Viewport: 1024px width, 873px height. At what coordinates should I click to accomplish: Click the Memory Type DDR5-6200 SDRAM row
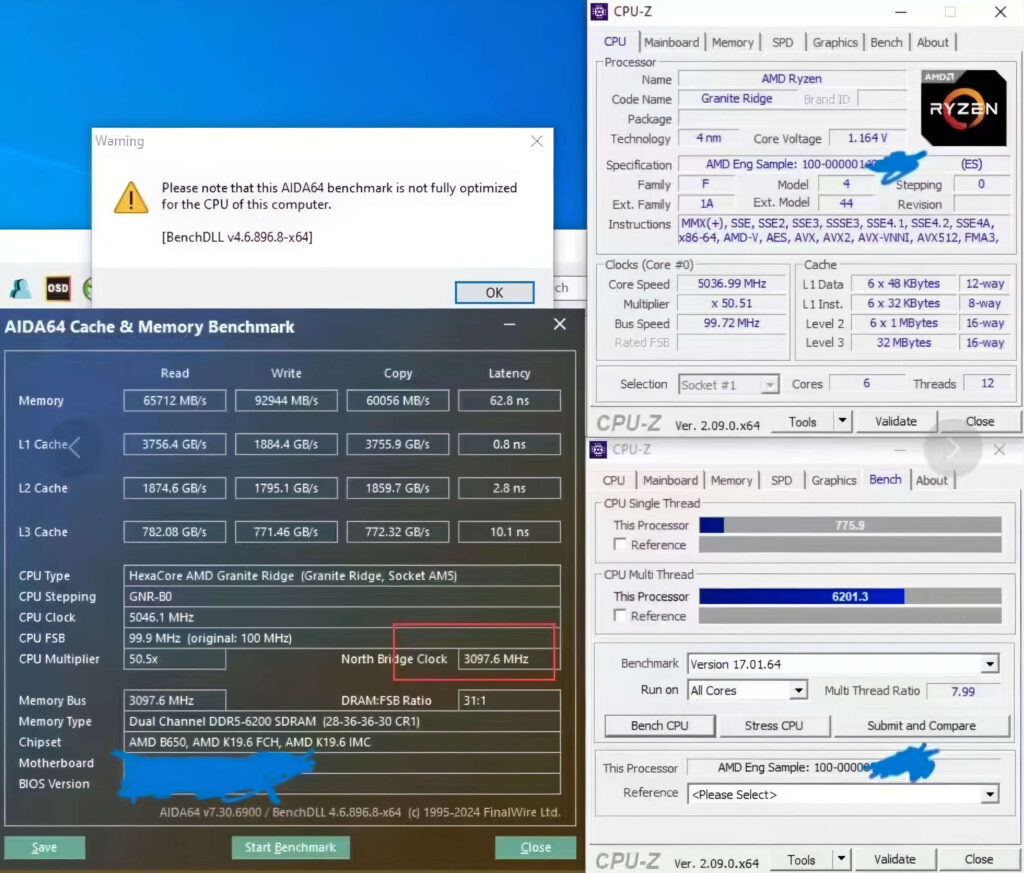pos(342,721)
